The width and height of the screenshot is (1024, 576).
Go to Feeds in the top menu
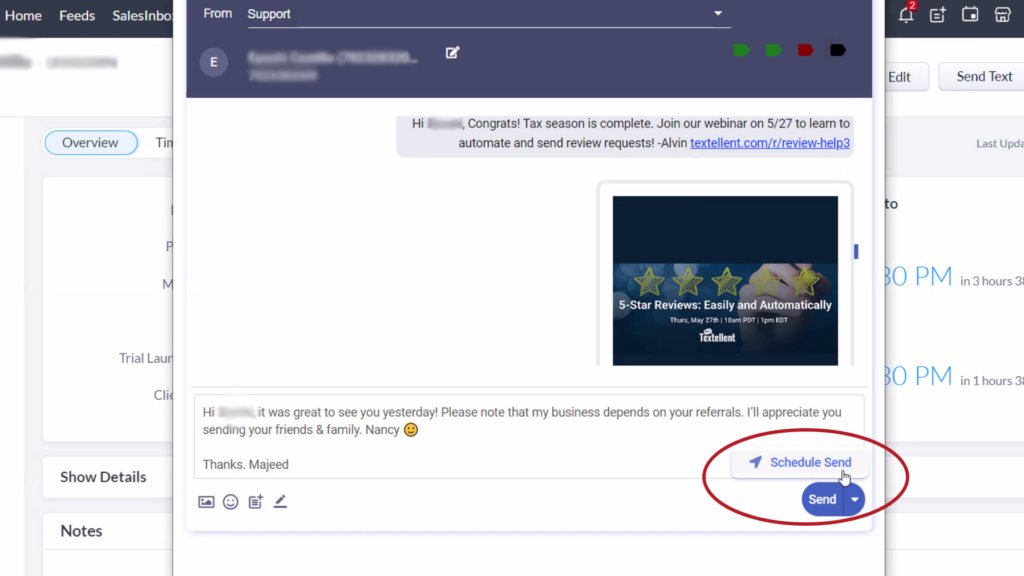click(x=77, y=15)
